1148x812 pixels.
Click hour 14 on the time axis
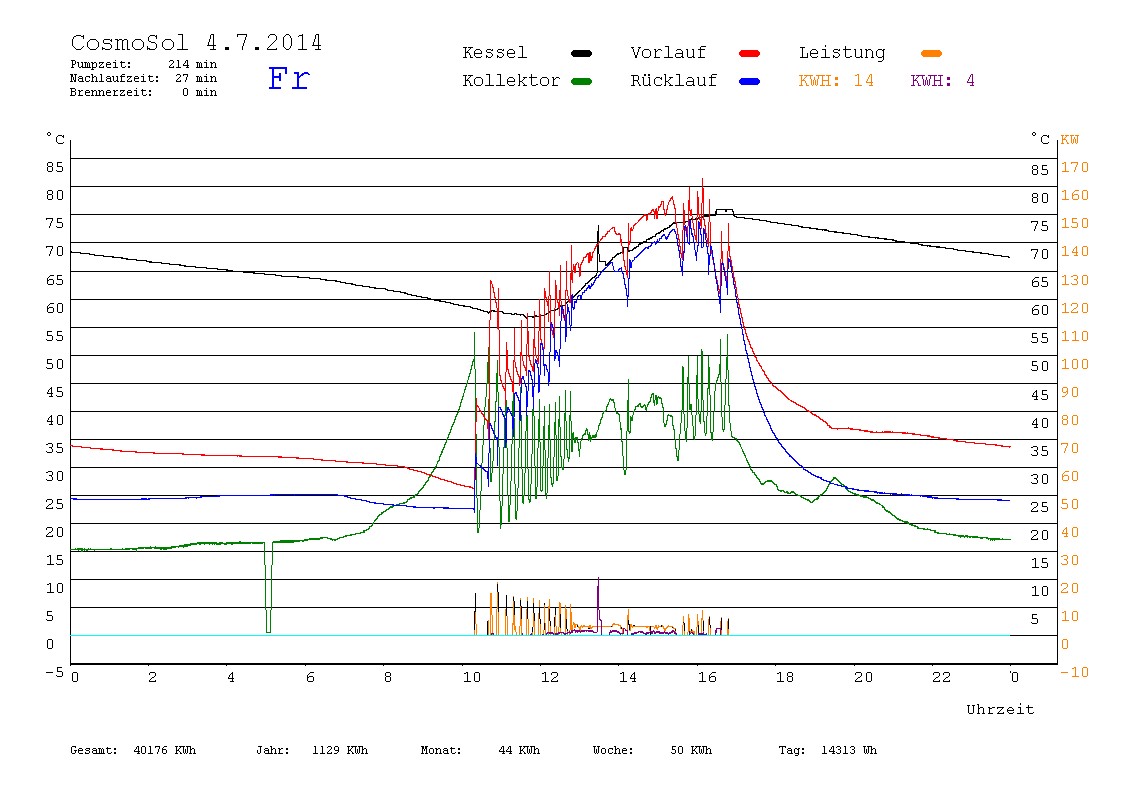click(x=628, y=677)
